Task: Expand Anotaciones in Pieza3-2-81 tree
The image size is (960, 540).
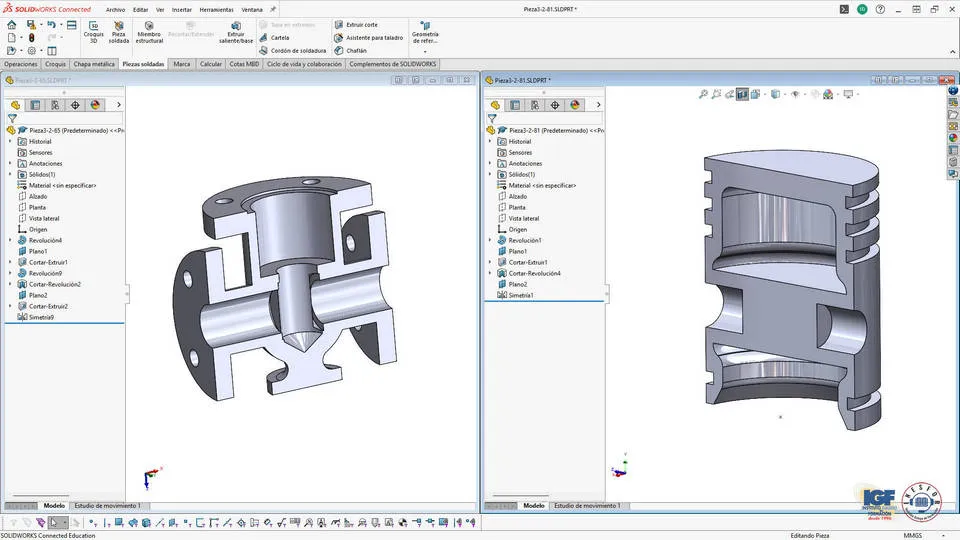Action: (490, 163)
